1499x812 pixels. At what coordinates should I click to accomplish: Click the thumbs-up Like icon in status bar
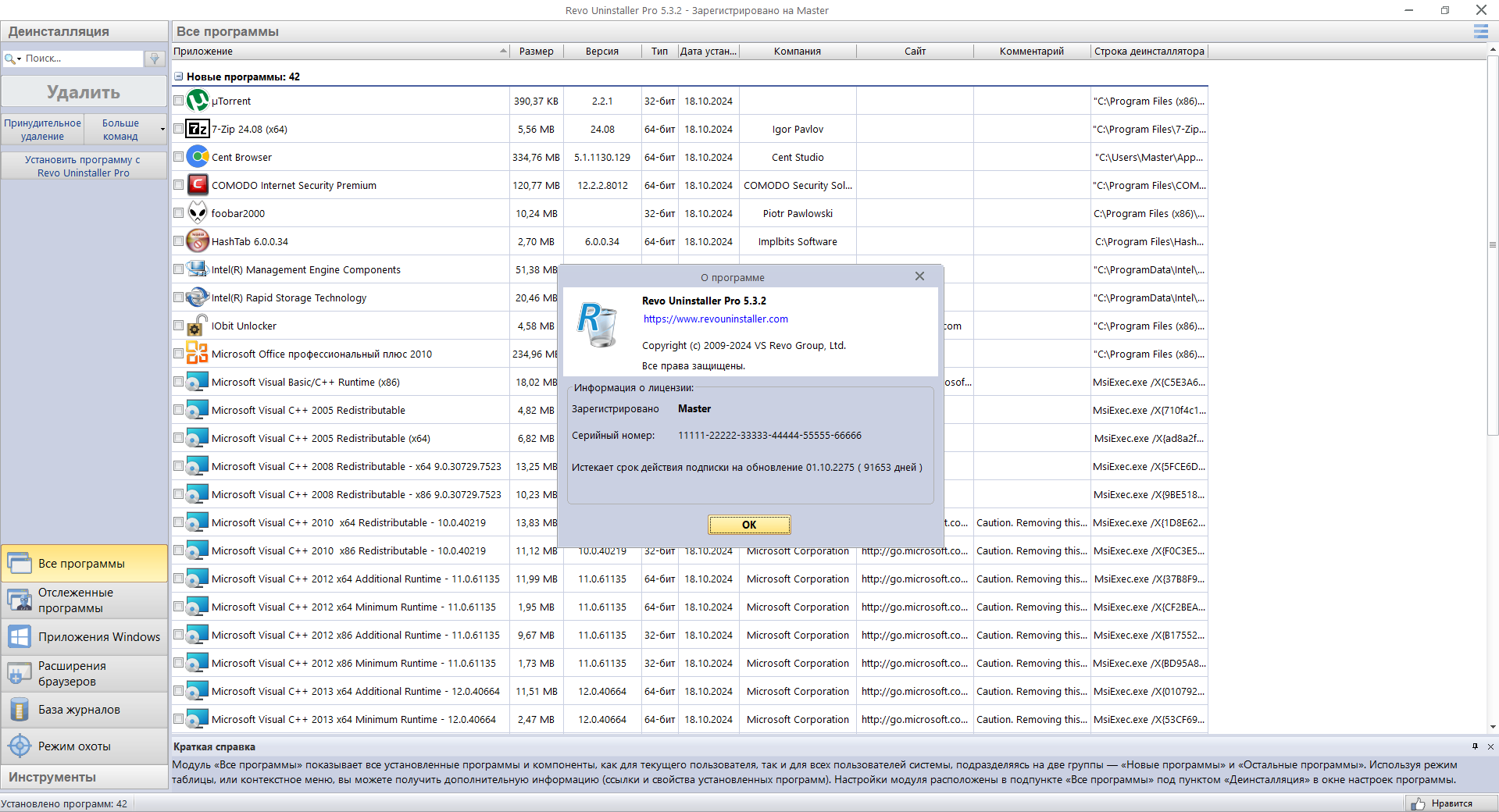click(x=1418, y=803)
